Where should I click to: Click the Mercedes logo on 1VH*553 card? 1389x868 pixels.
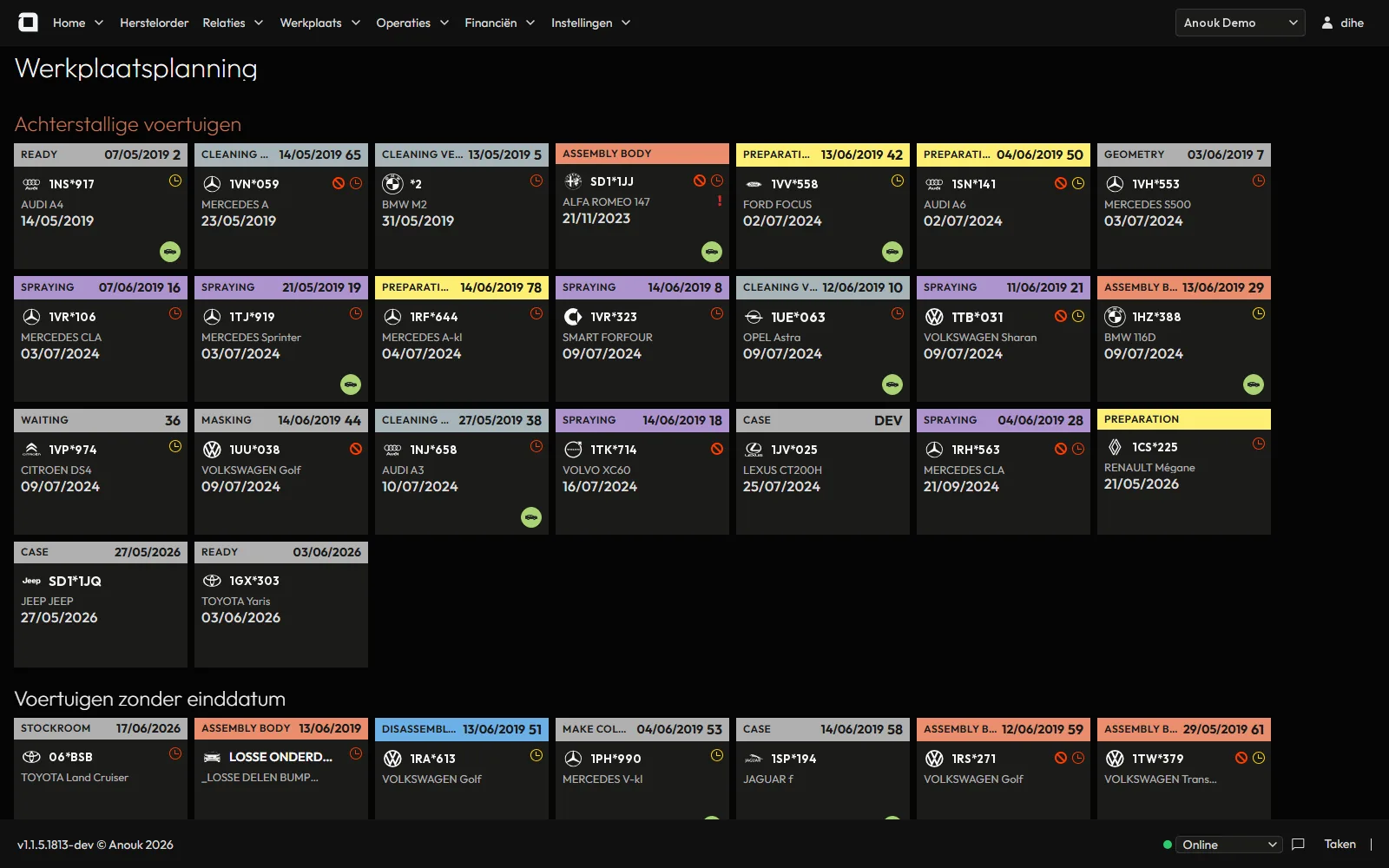tap(1115, 184)
